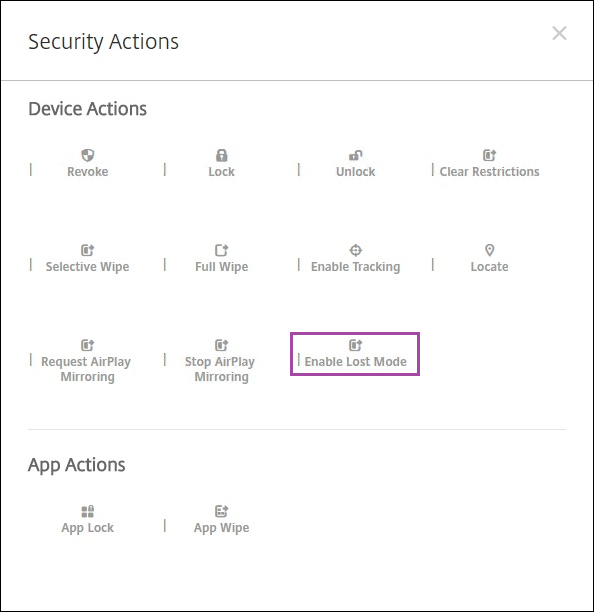Click the App Actions heading
The height and width of the screenshot is (612, 594).
point(76,465)
